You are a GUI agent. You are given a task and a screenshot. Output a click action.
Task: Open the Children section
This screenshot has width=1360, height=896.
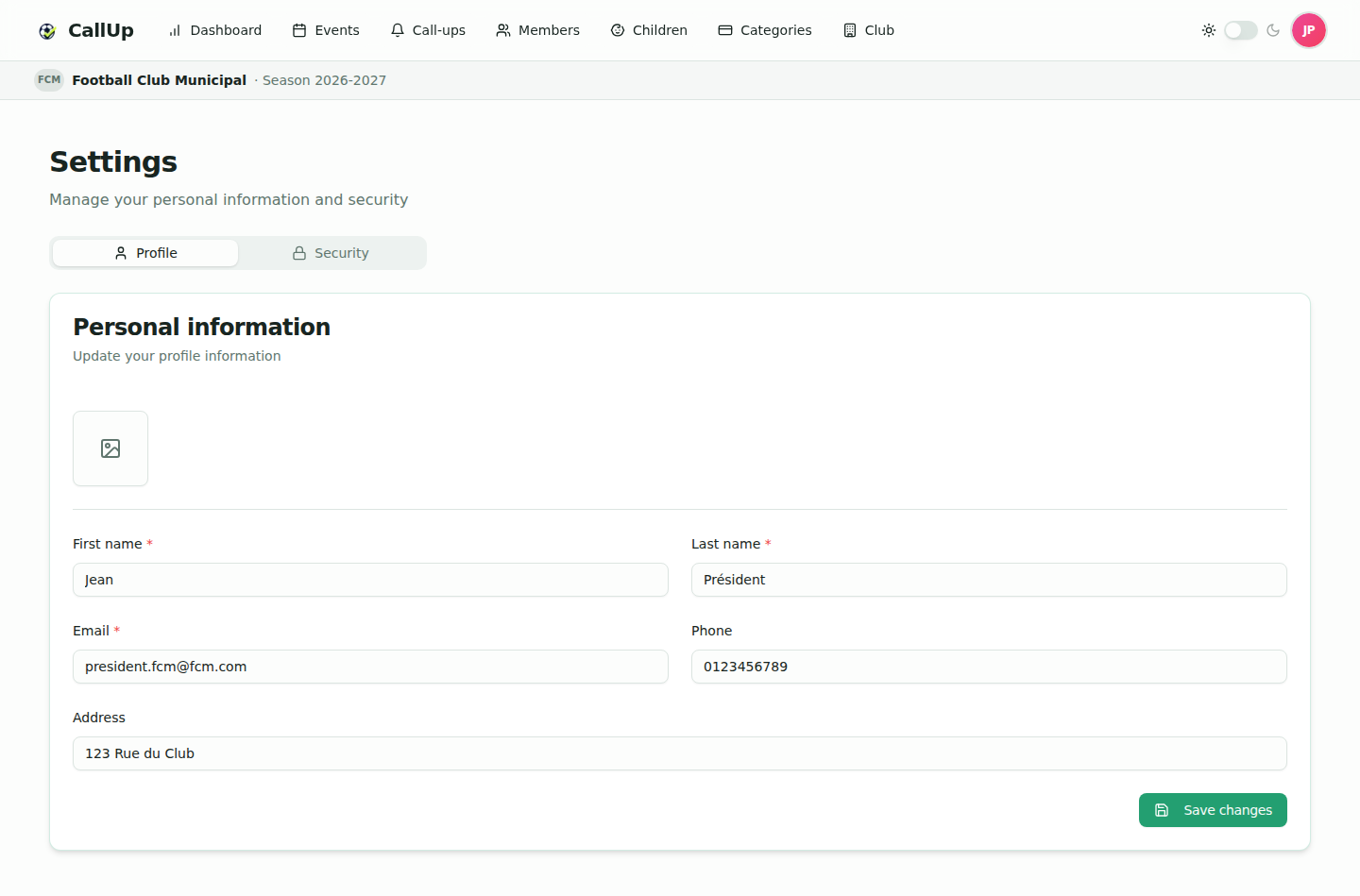(x=649, y=30)
